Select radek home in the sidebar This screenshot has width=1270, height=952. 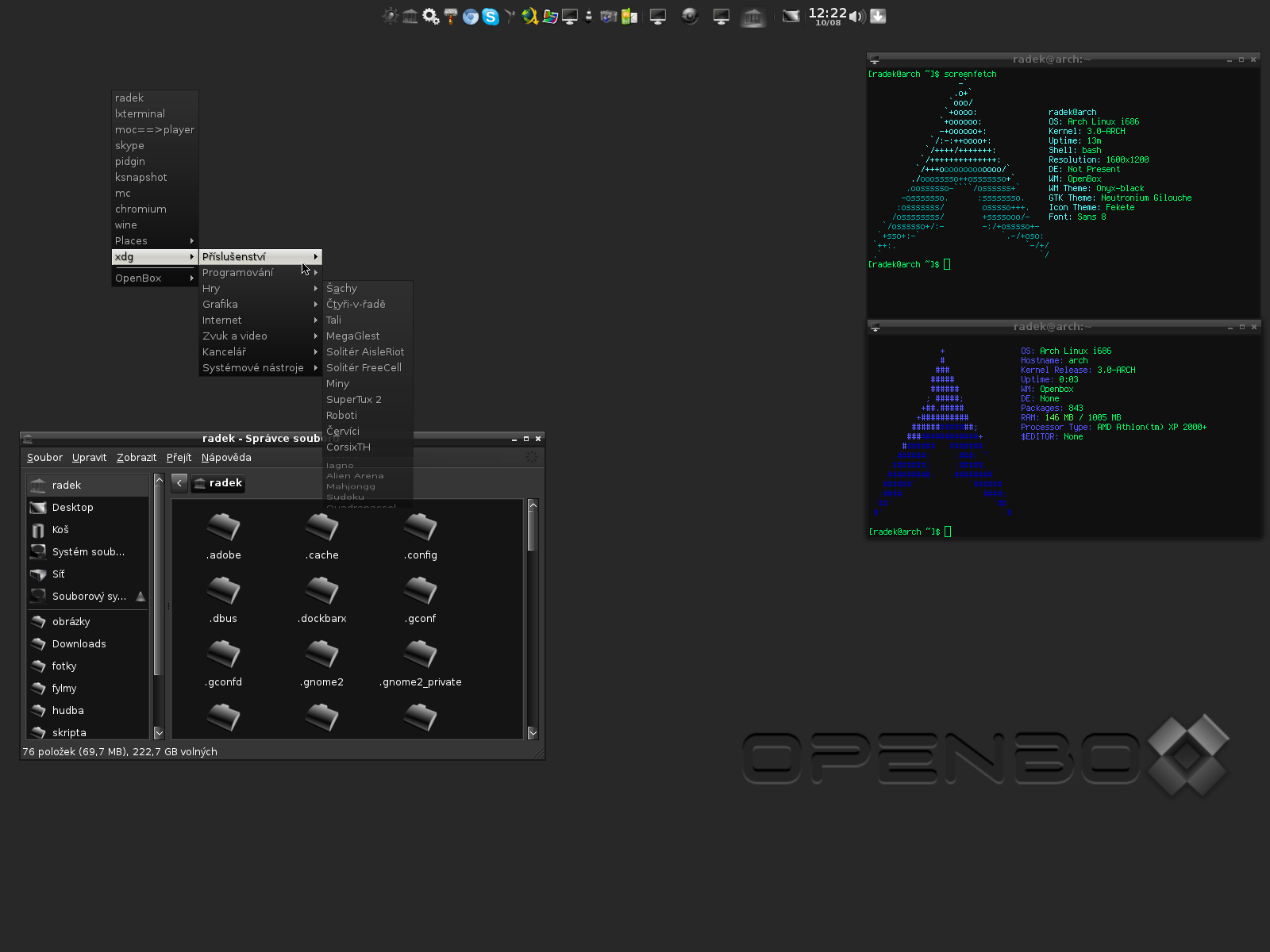click(x=87, y=486)
